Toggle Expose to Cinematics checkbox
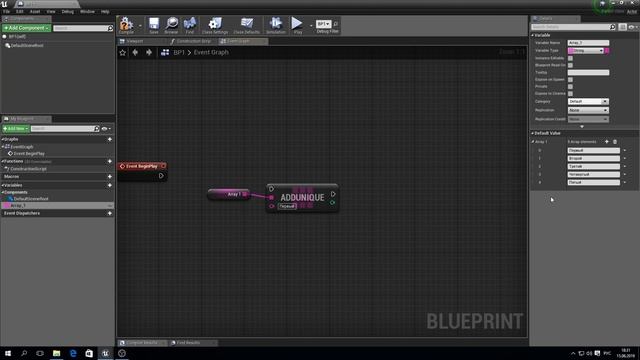This screenshot has height=360, width=640. [570, 93]
